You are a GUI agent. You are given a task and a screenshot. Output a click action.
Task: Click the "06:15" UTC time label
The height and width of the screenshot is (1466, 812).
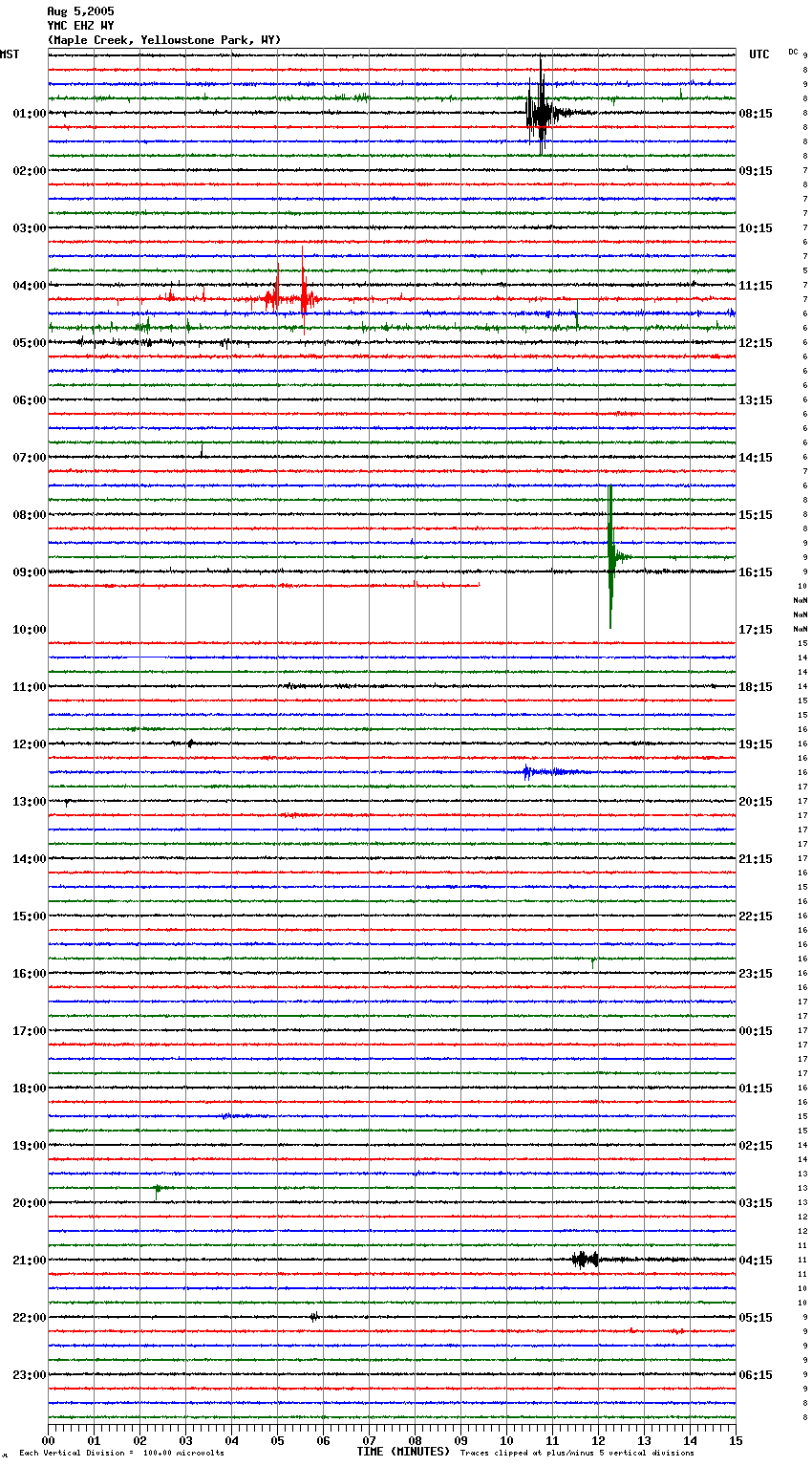pos(756,1375)
